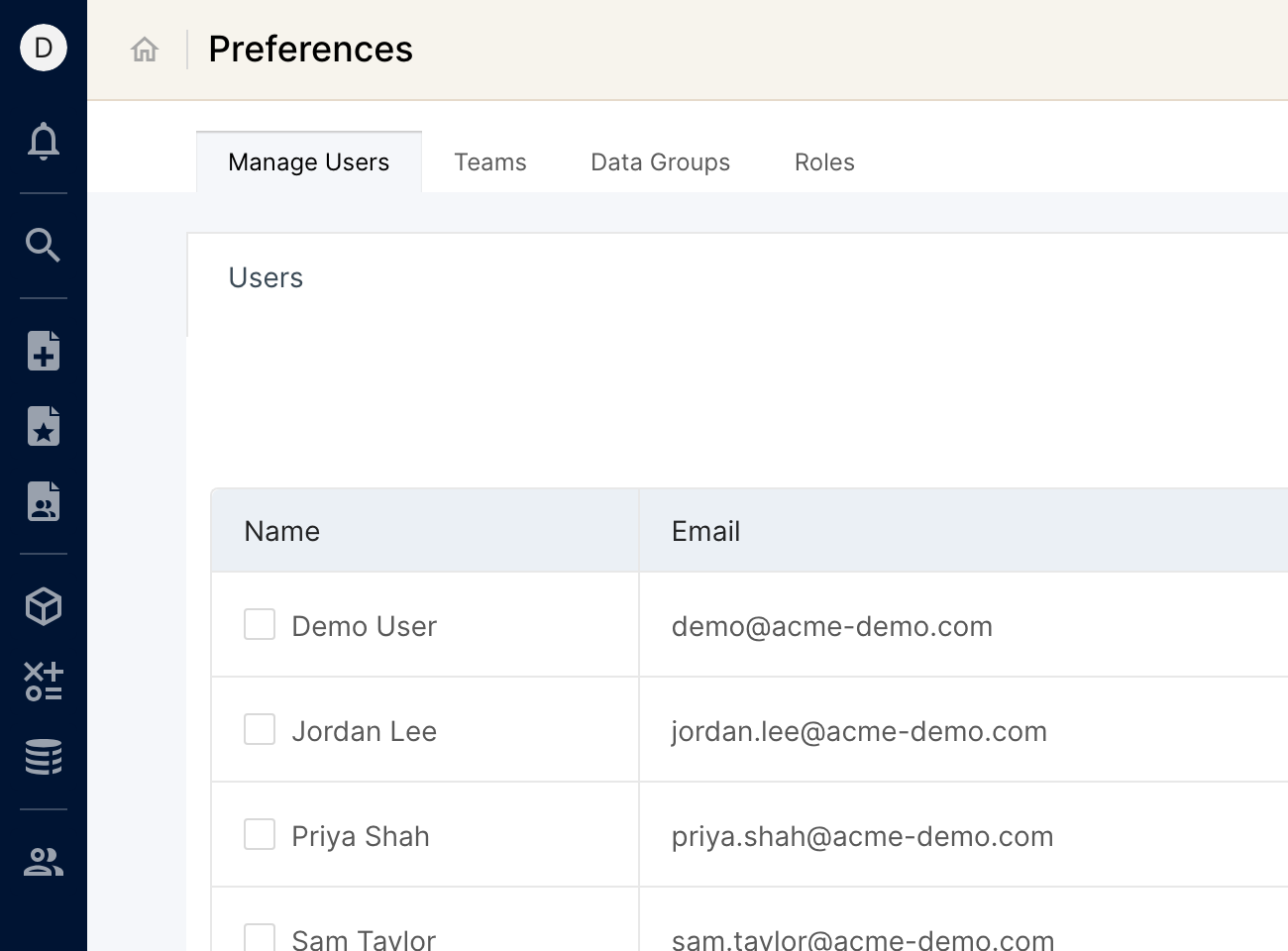Screen dimensions: 1288x951
Task: Open the formulas math-symbols icon
Action: point(44,682)
